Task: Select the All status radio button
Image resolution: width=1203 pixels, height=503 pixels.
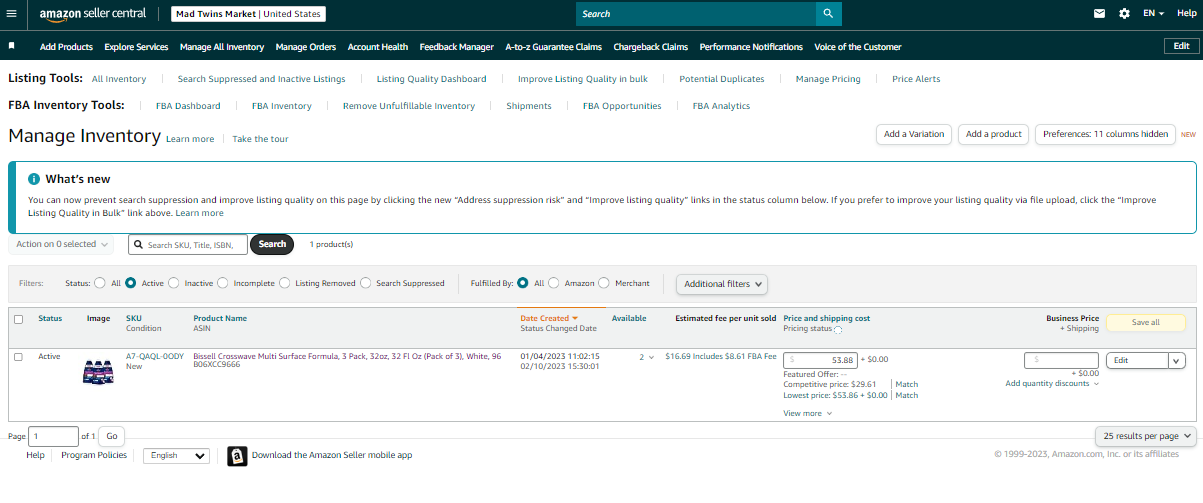Action: point(100,283)
